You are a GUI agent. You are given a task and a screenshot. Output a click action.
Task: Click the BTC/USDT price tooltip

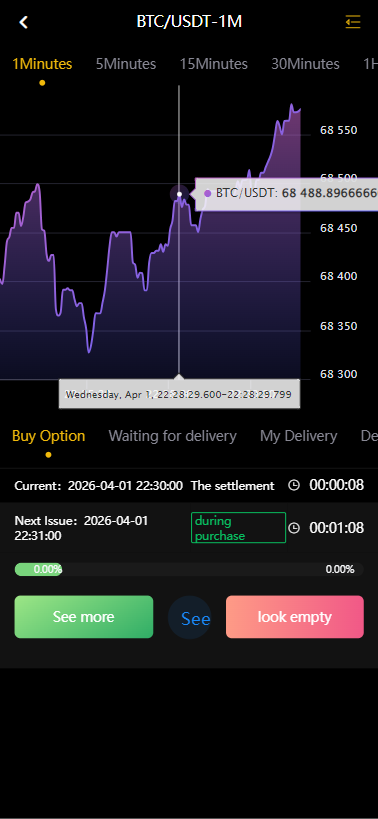pyautogui.click(x=286, y=193)
